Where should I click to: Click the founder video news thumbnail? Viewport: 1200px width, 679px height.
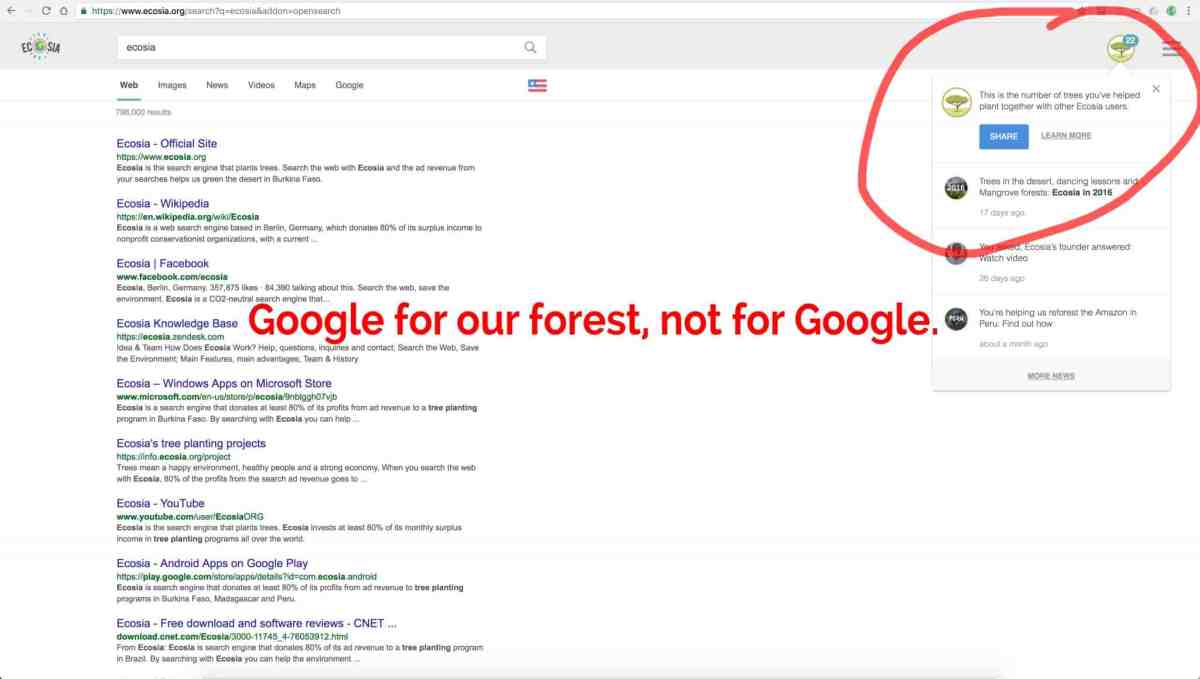(x=956, y=253)
